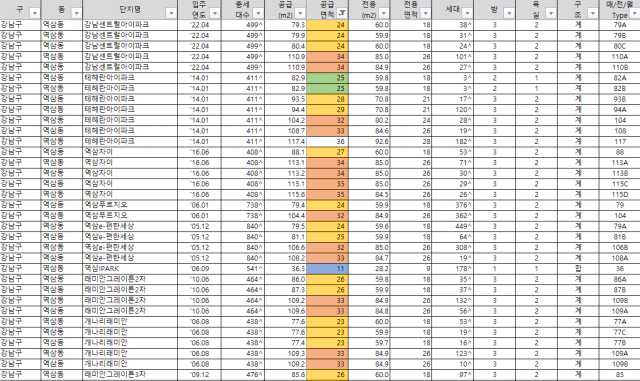
Task: Click Type cell 108A
Action: pyautogui.click(x=620, y=258)
